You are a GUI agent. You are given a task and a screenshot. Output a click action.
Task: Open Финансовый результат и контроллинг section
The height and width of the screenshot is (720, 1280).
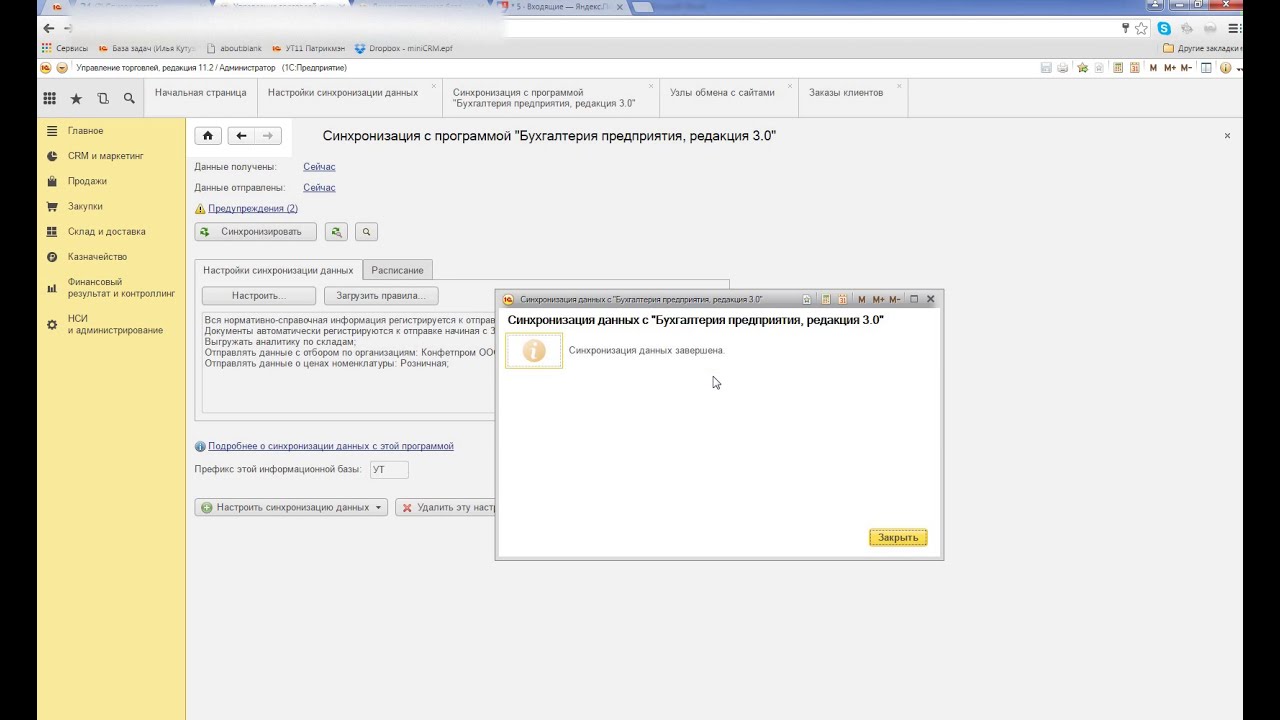(121, 288)
